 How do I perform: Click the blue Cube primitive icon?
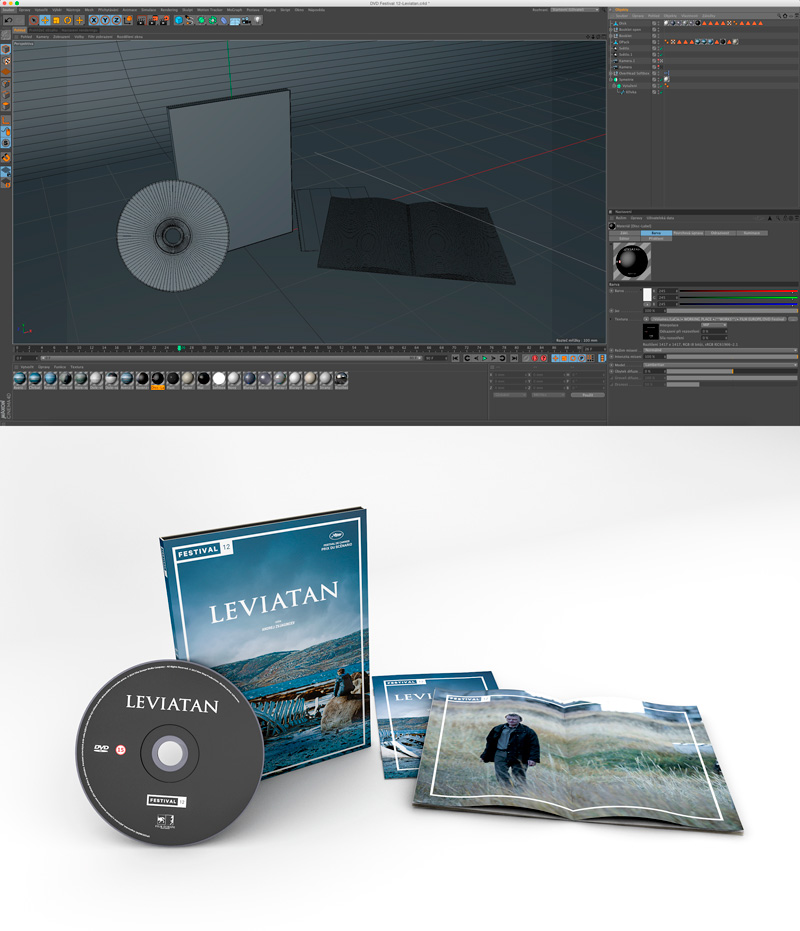tap(179, 20)
